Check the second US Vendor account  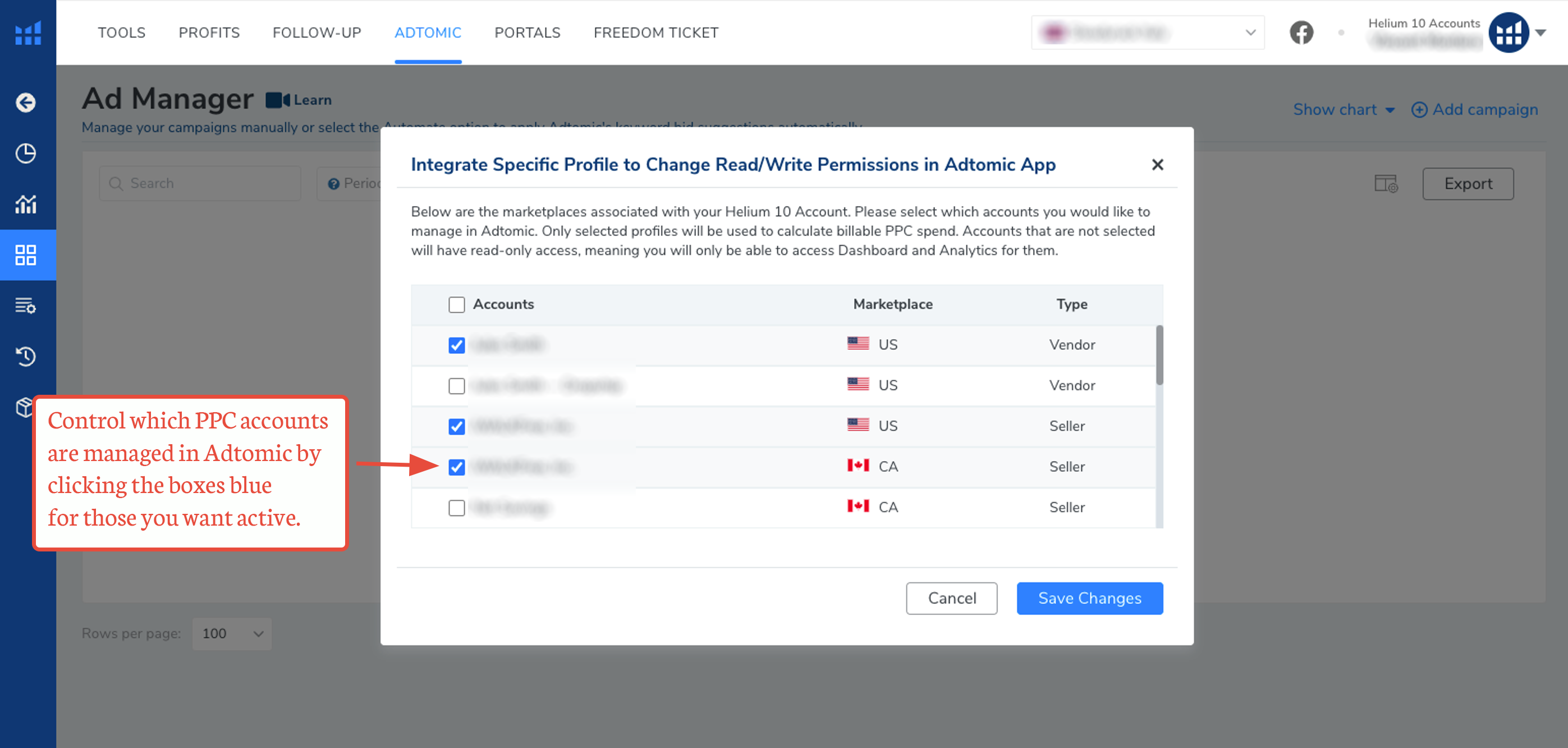click(456, 386)
